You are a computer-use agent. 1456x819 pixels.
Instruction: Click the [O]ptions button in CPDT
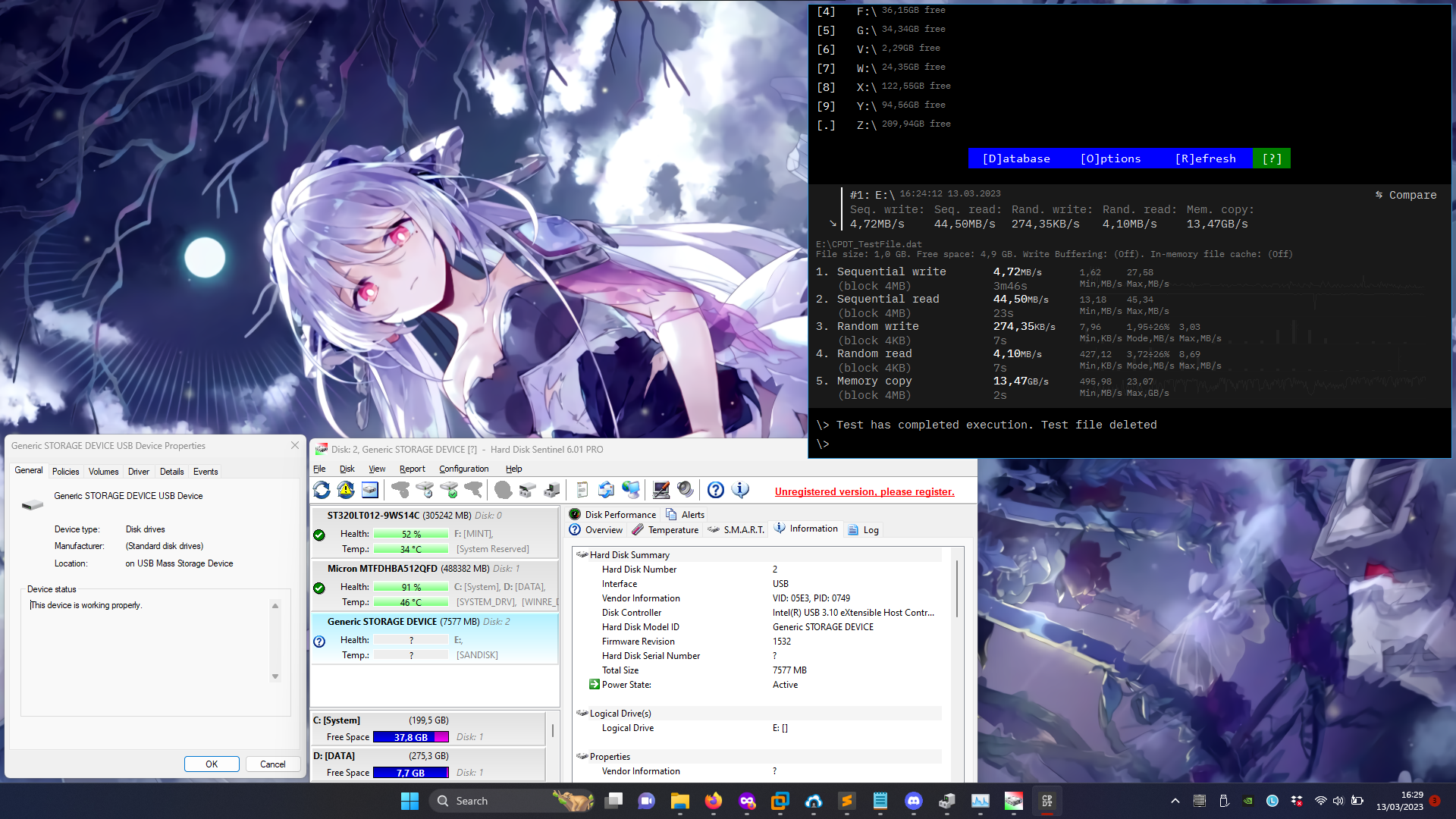point(1110,158)
